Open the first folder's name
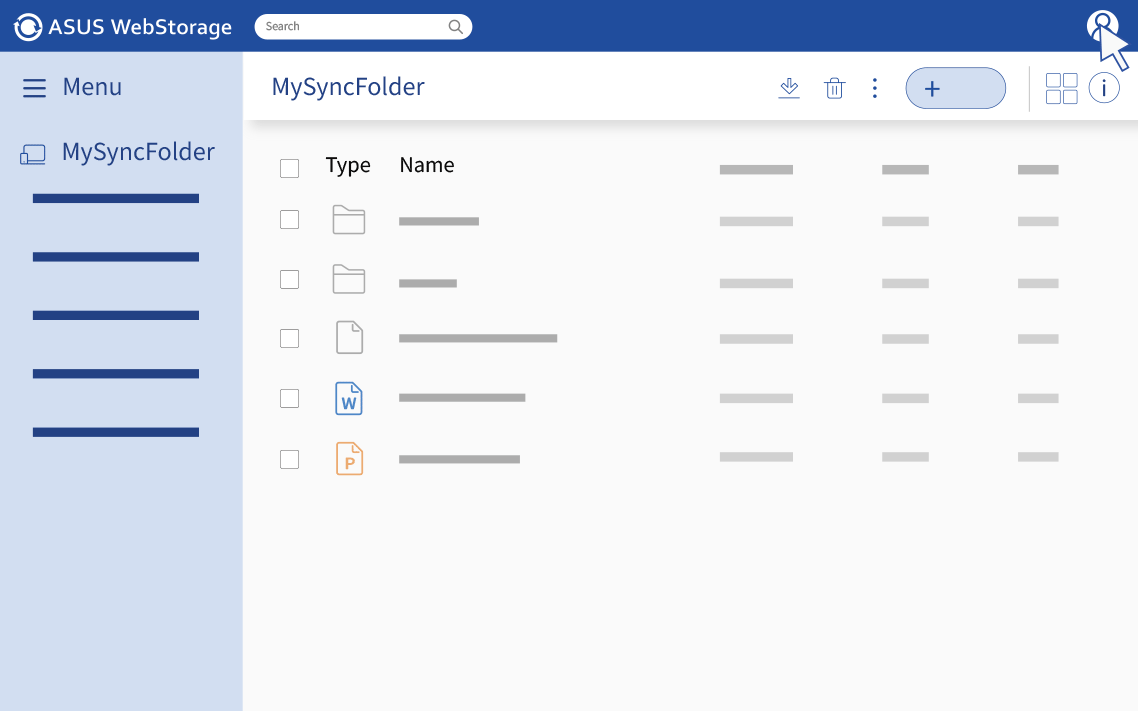The image size is (1138, 711). (x=439, y=221)
